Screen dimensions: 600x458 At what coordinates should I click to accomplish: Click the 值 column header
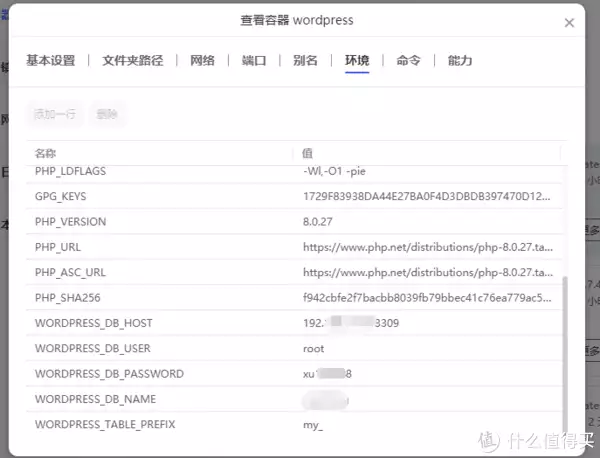click(x=308, y=153)
